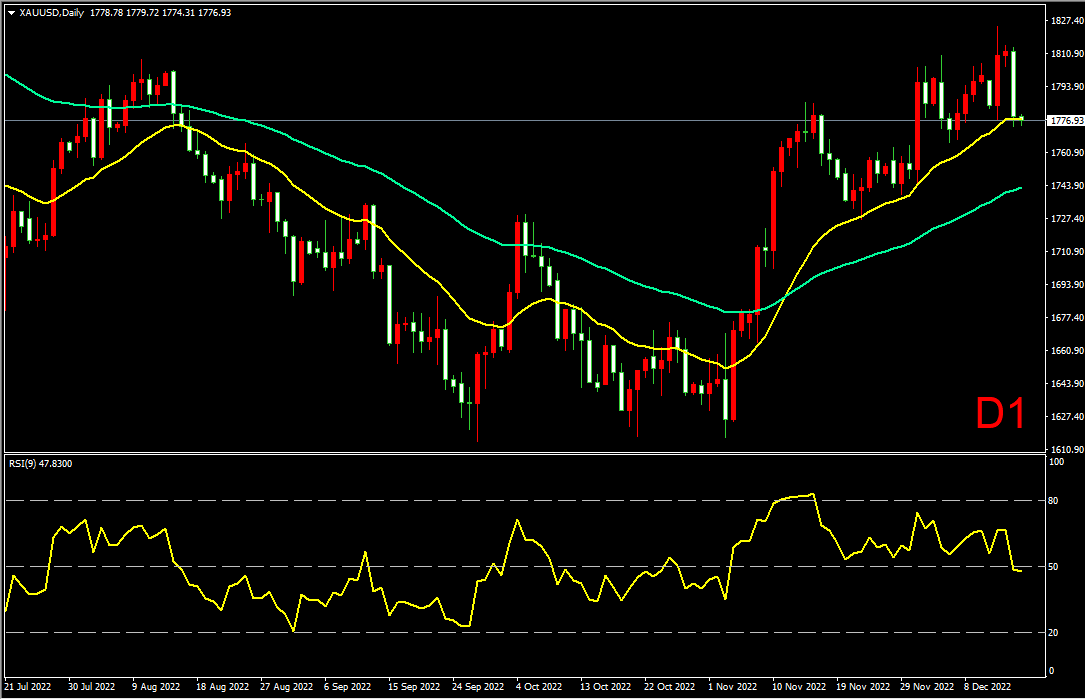Screen dimensions: 1085x700
Task: Jump to the 21 Jul 2022 date label
Action: tap(28, 688)
